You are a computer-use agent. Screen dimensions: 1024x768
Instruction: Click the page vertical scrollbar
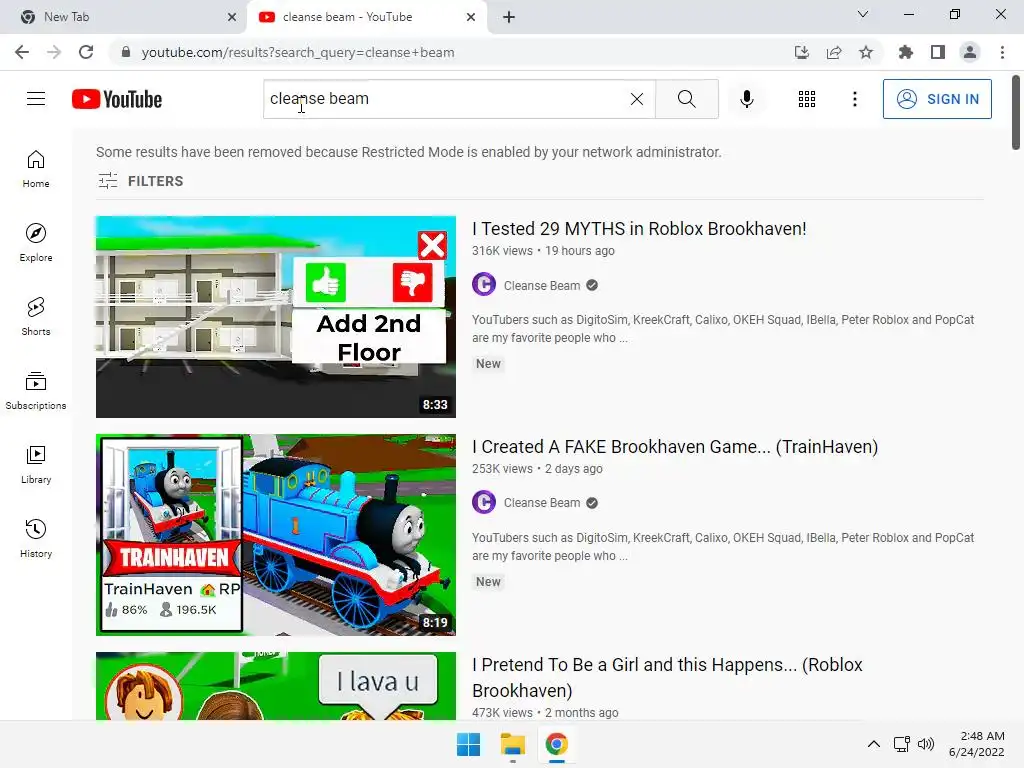[1016, 112]
